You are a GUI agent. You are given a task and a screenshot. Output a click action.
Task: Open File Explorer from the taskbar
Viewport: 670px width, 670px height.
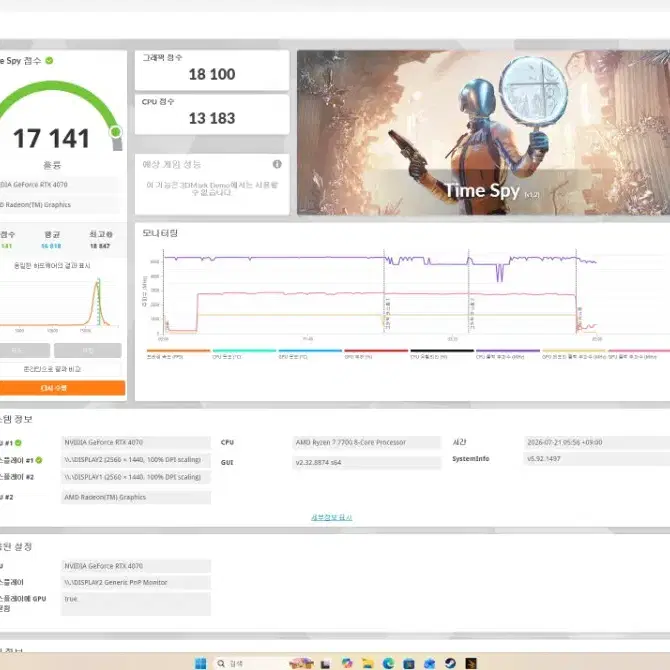point(367,663)
